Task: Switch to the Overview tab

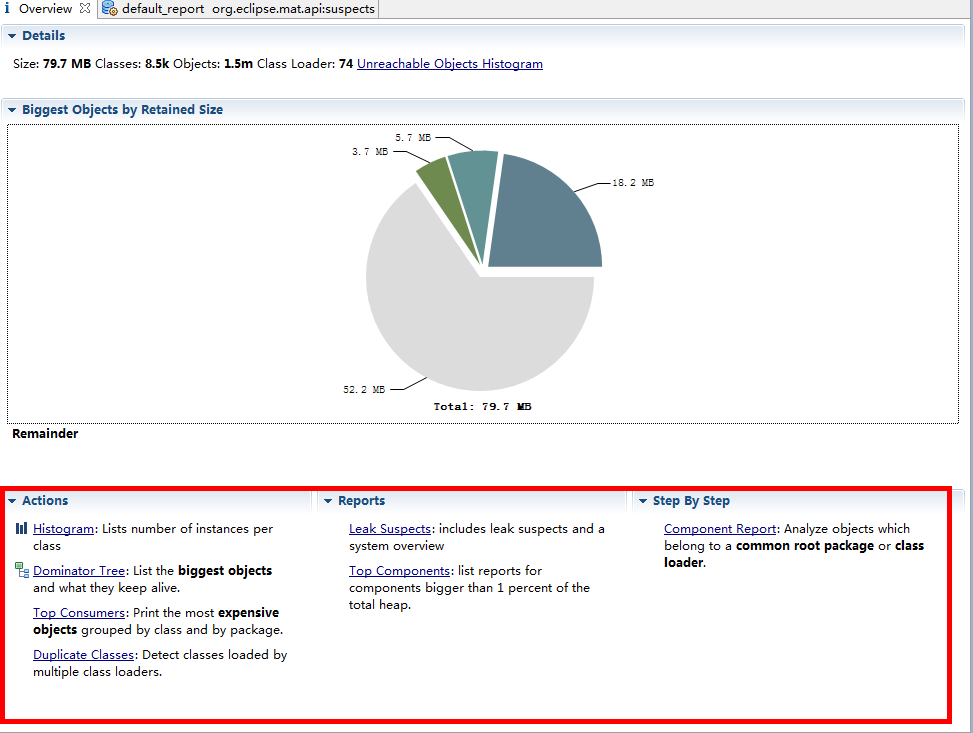Action: (44, 8)
